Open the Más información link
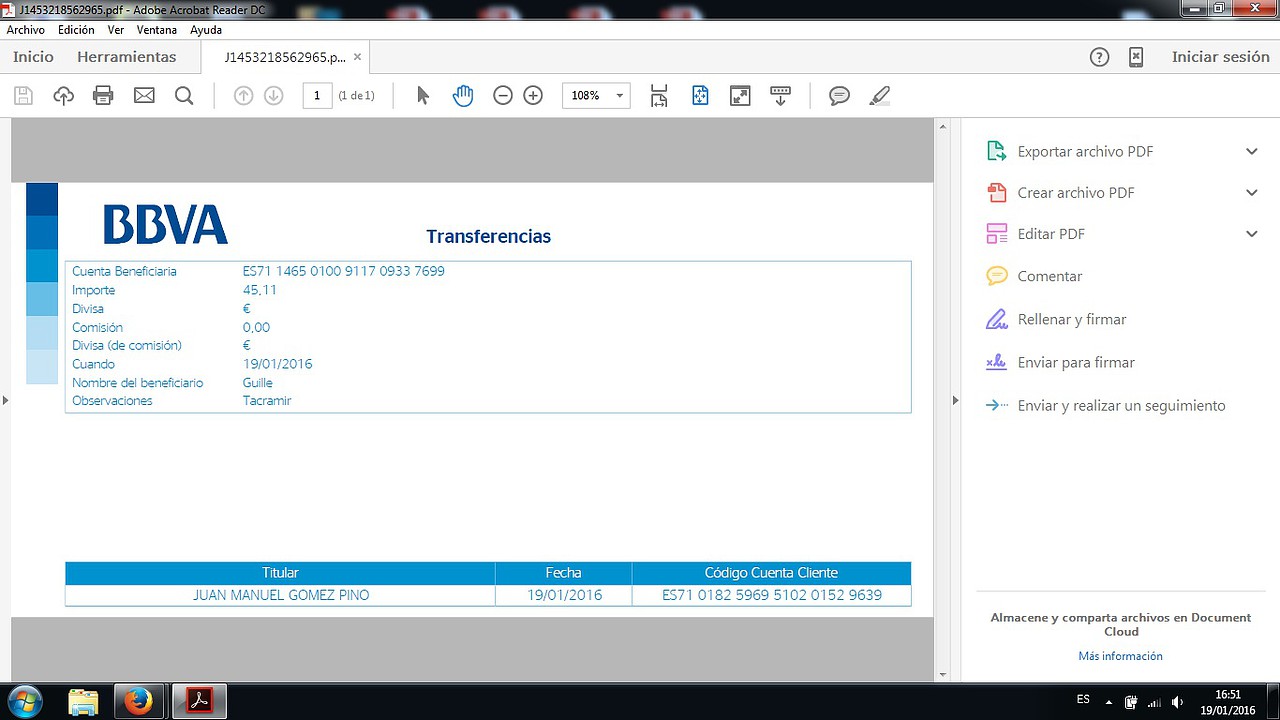The image size is (1280, 720). 1120,656
